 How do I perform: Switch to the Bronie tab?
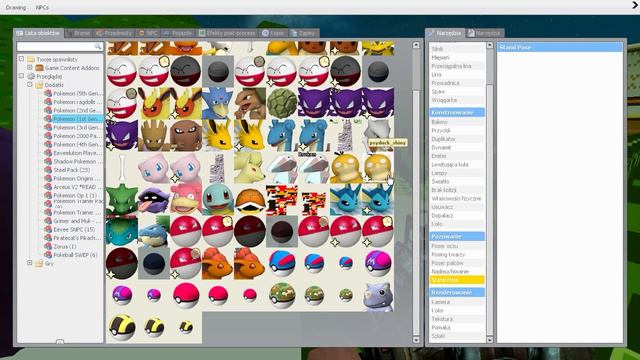[x=78, y=33]
